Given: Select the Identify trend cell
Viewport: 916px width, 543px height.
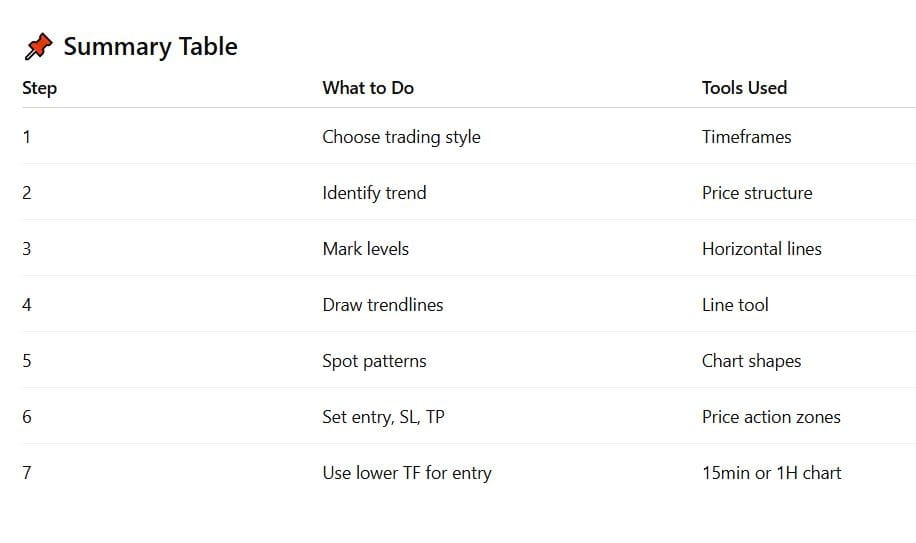Looking at the screenshot, I should (374, 193).
